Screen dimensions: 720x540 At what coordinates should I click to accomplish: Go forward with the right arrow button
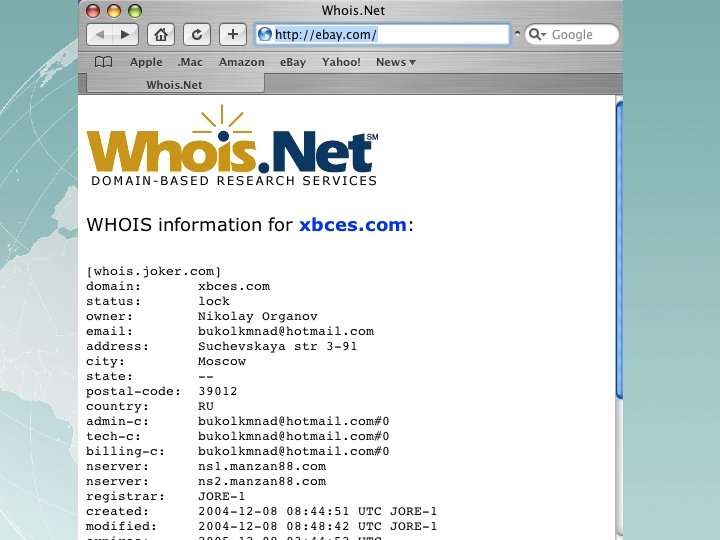coord(125,34)
